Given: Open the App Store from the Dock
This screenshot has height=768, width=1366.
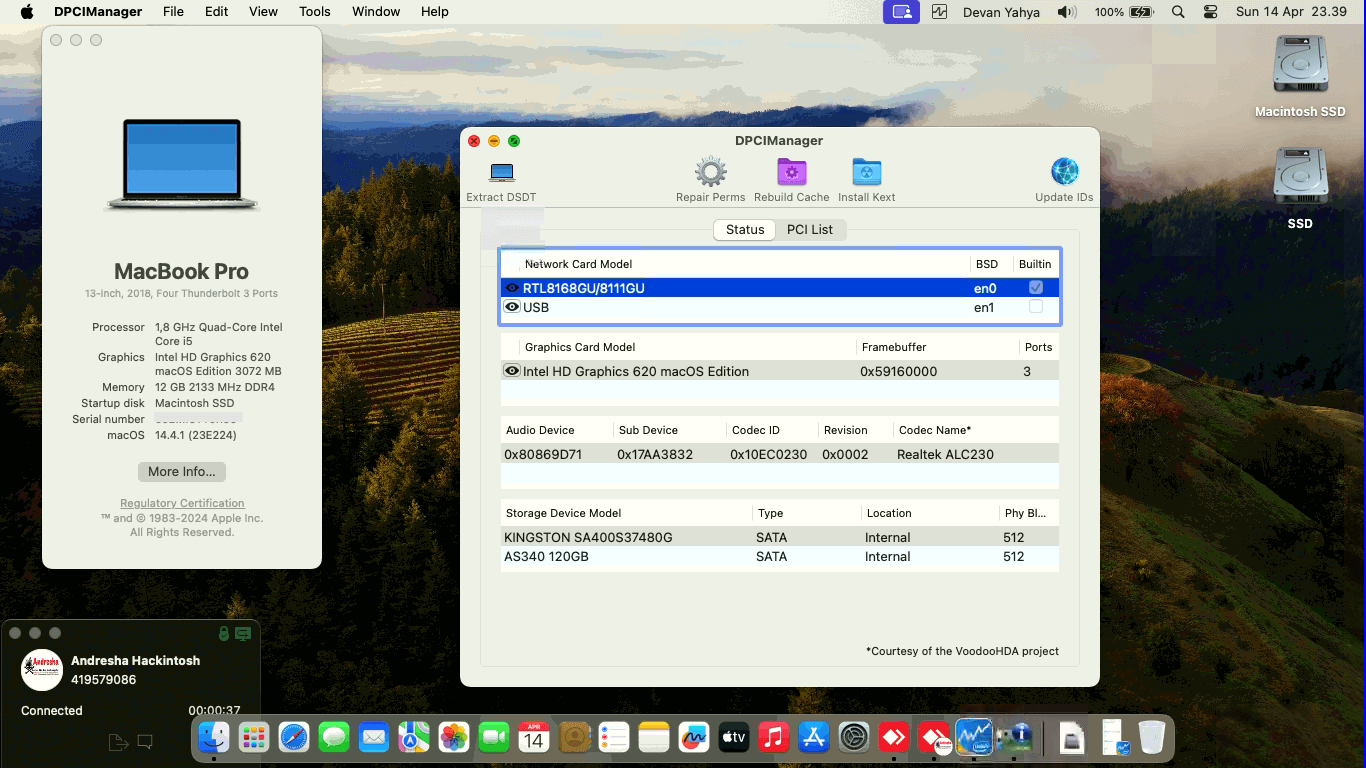Looking at the screenshot, I should (x=814, y=738).
